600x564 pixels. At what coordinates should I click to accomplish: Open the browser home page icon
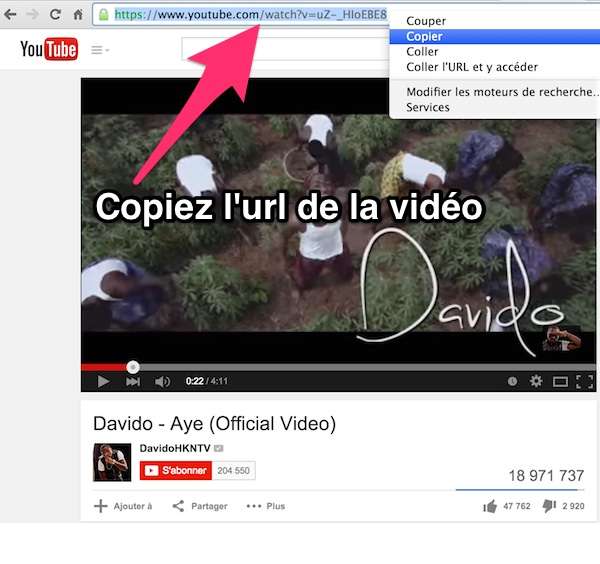point(78,15)
